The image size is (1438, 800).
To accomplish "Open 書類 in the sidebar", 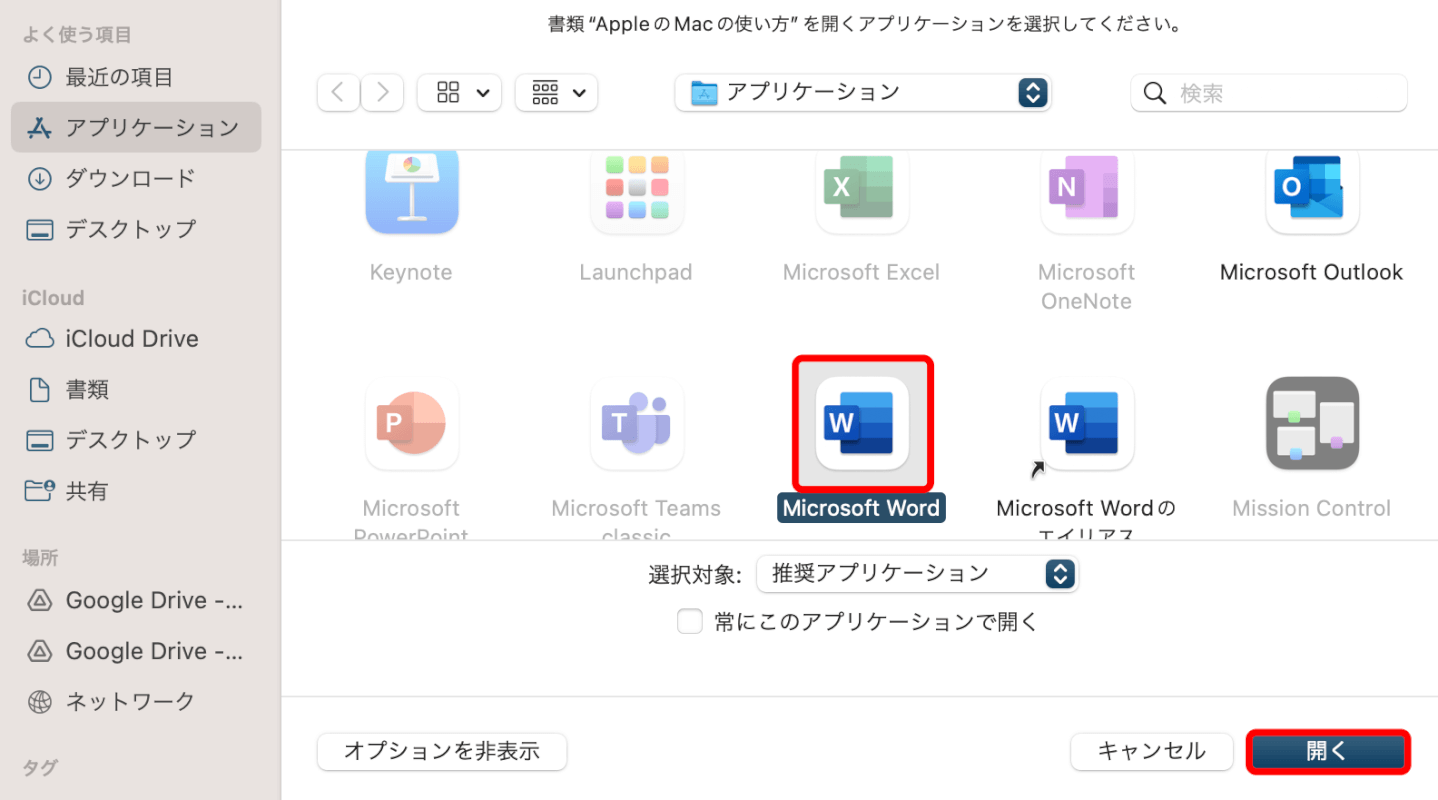I will point(136,389).
